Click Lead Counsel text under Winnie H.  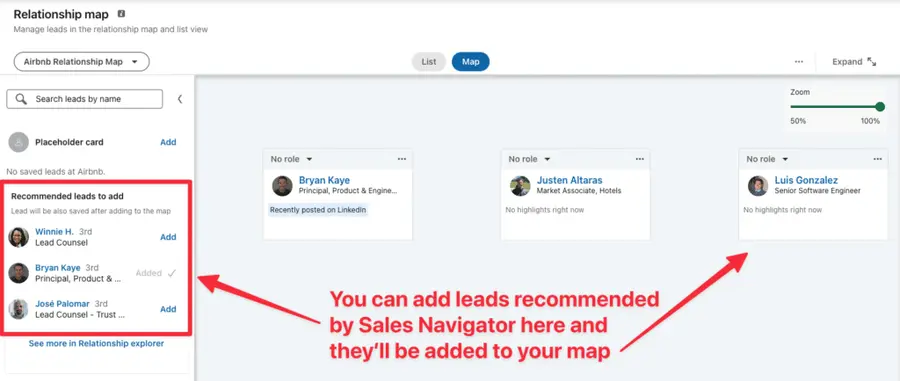point(61,243)
